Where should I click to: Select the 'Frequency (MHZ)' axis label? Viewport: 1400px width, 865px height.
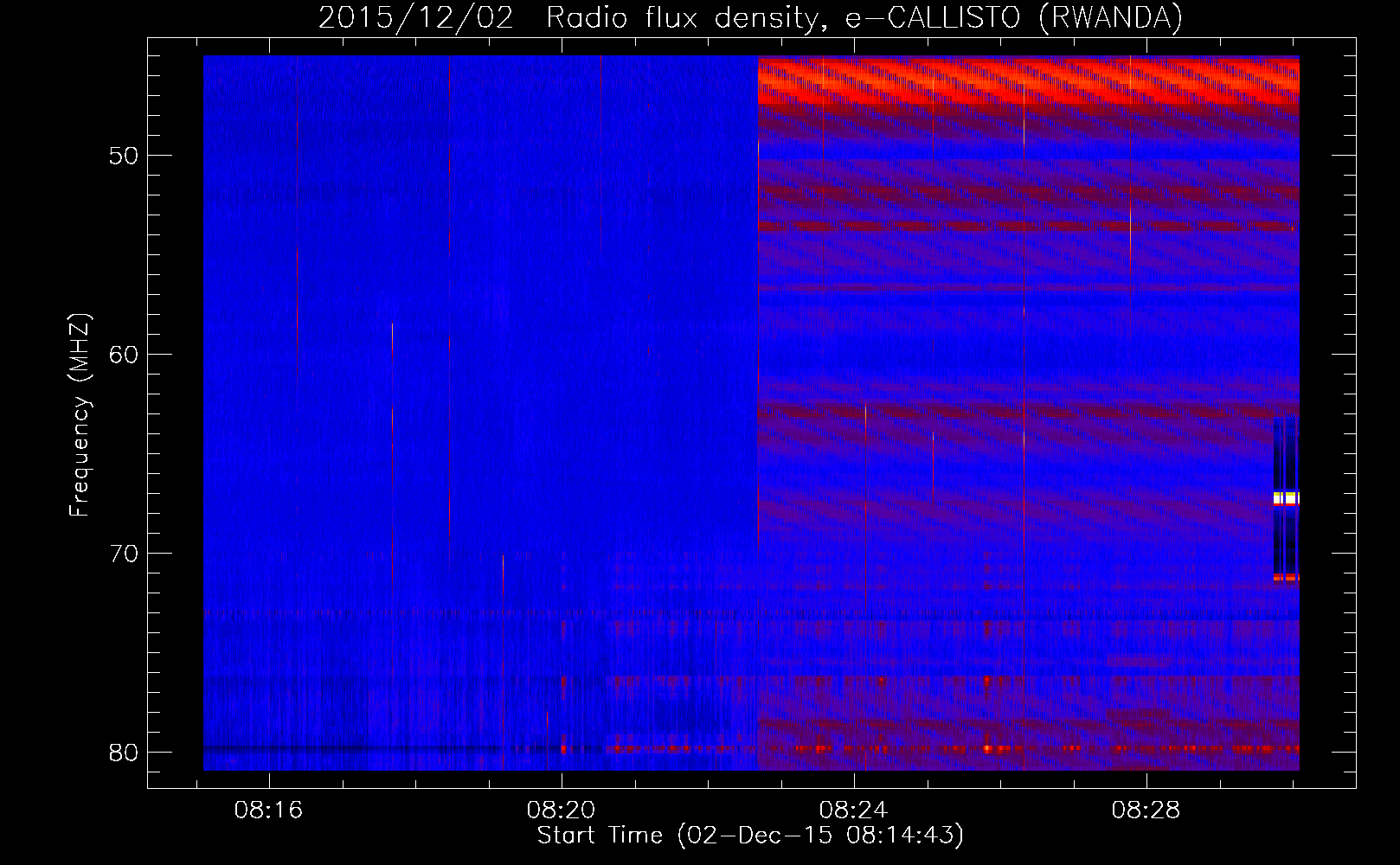click(80, 415)
